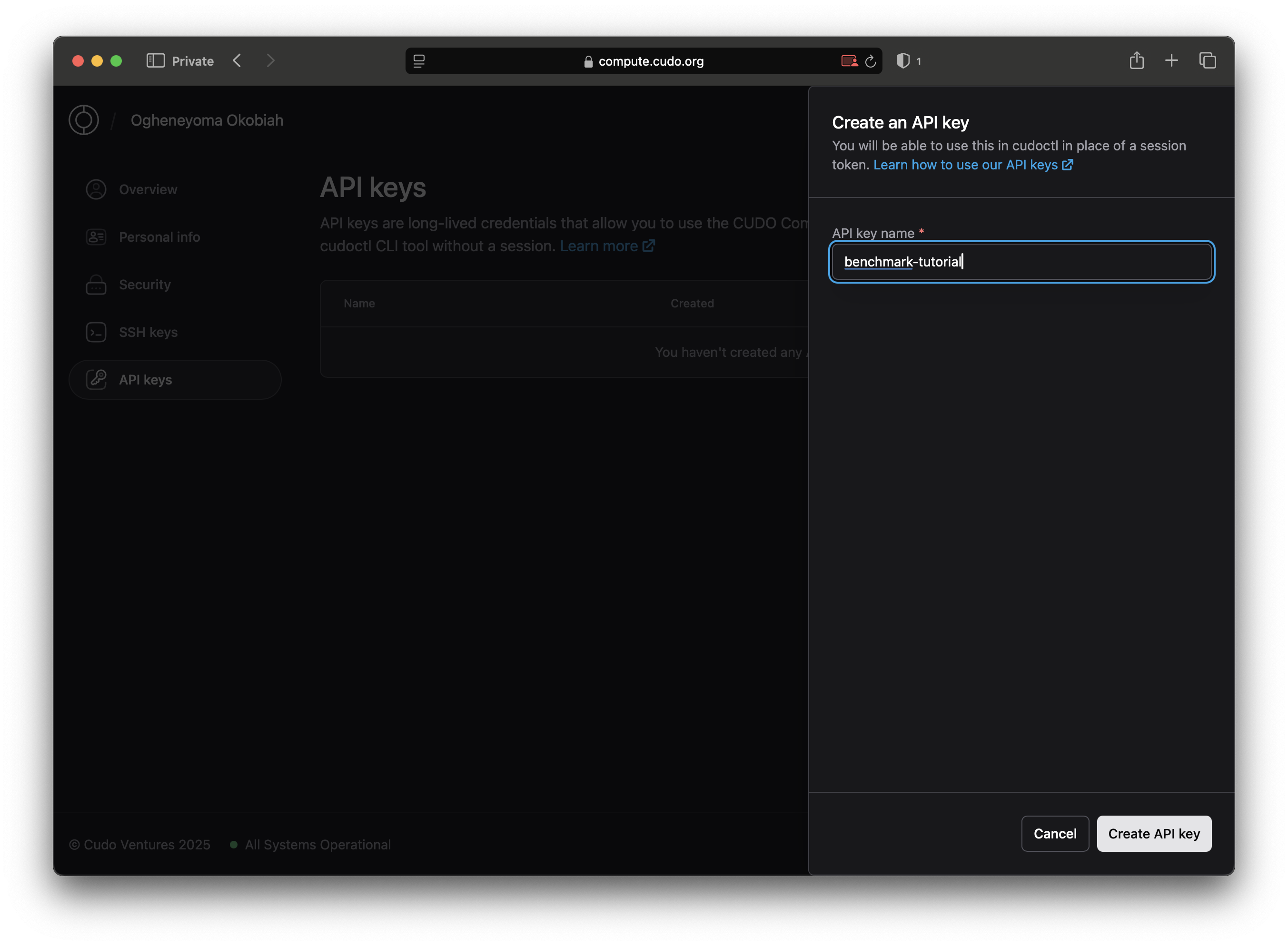This screenshot has height=946, width=1288.
Task: Open the Overview section
Action: click(175, 189)
